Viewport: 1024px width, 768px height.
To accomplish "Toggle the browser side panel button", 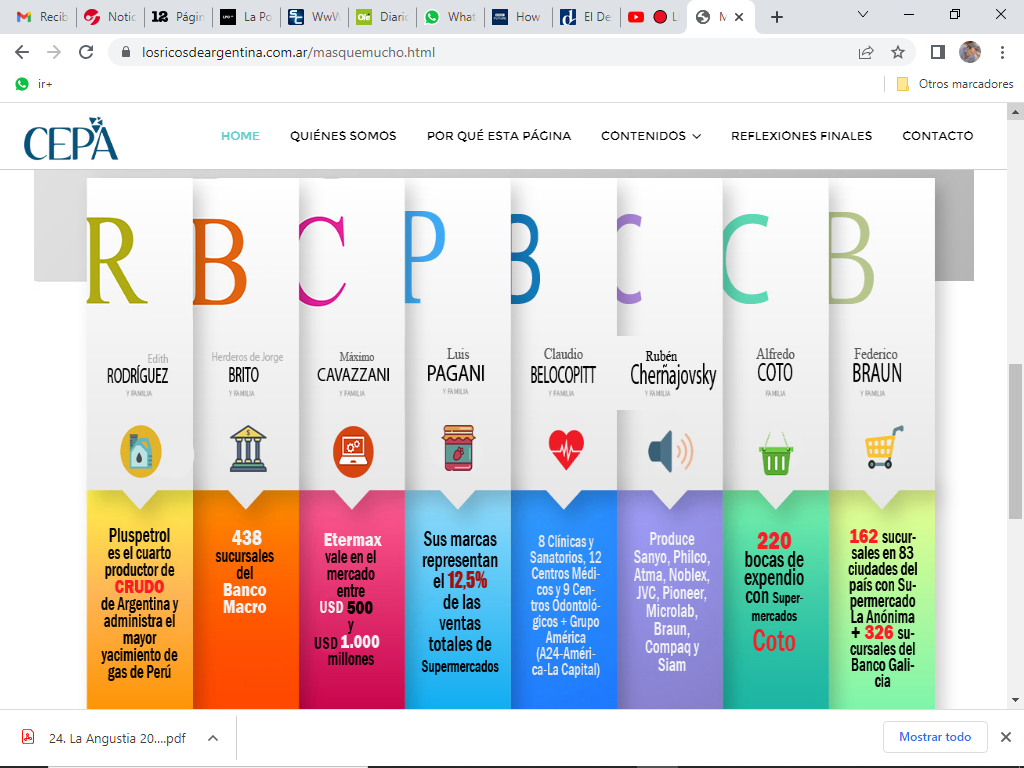I will pyautogui.click(x=938, y=52).
